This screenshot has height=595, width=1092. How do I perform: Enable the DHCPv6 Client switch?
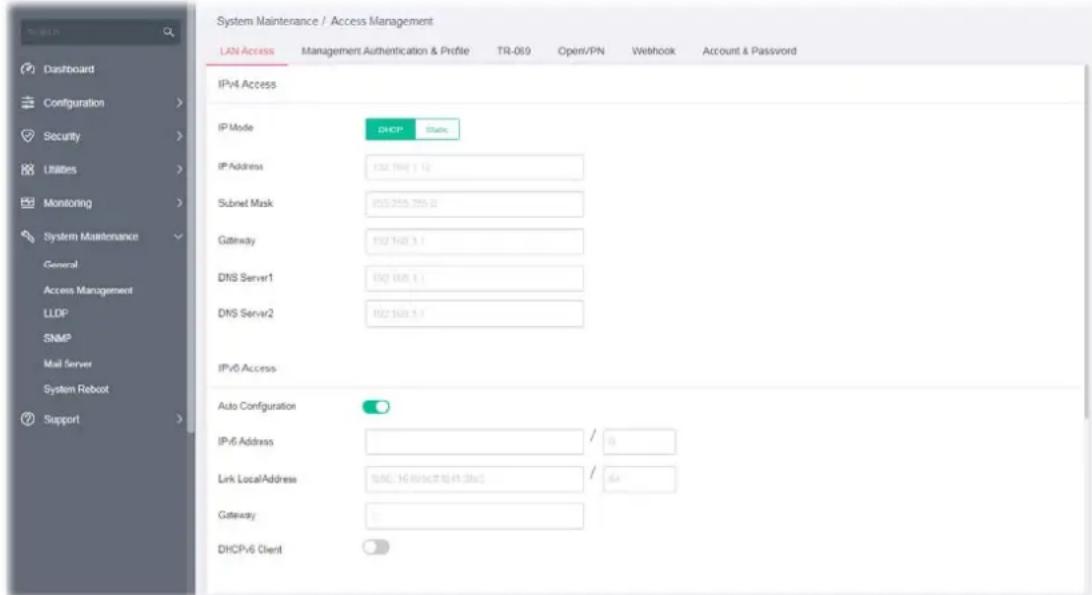(376, 548)
